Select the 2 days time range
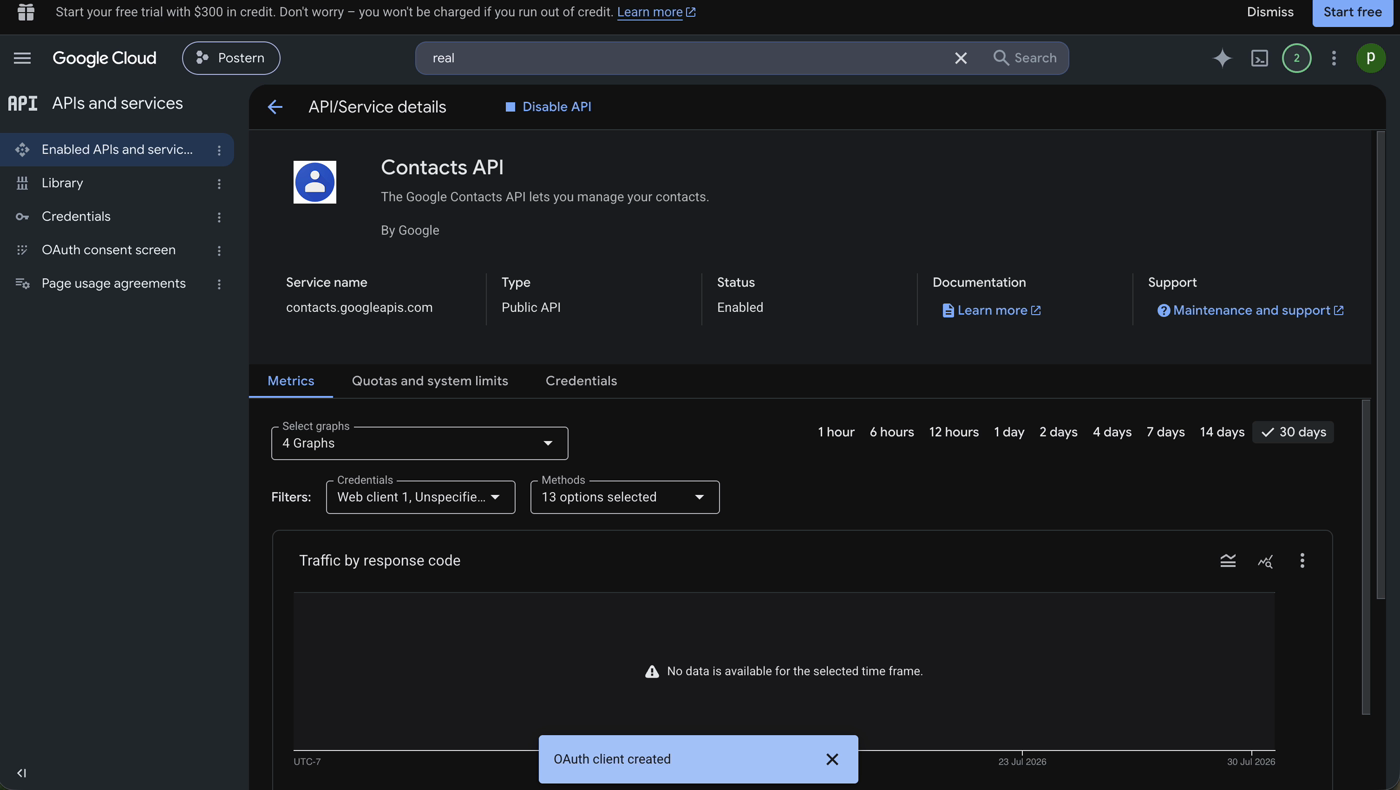The image size is (1400, 790). (1058, 432)
